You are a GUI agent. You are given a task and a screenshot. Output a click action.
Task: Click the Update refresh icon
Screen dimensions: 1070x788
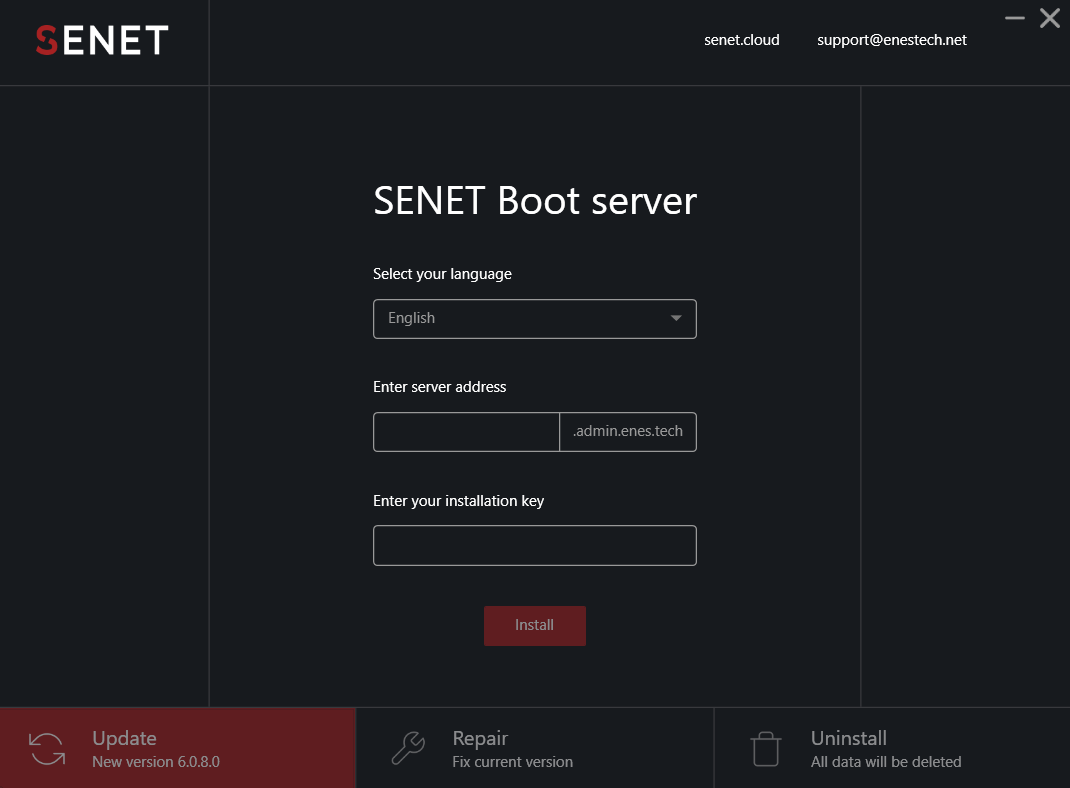pyautogui.click(x=46, y=747)
